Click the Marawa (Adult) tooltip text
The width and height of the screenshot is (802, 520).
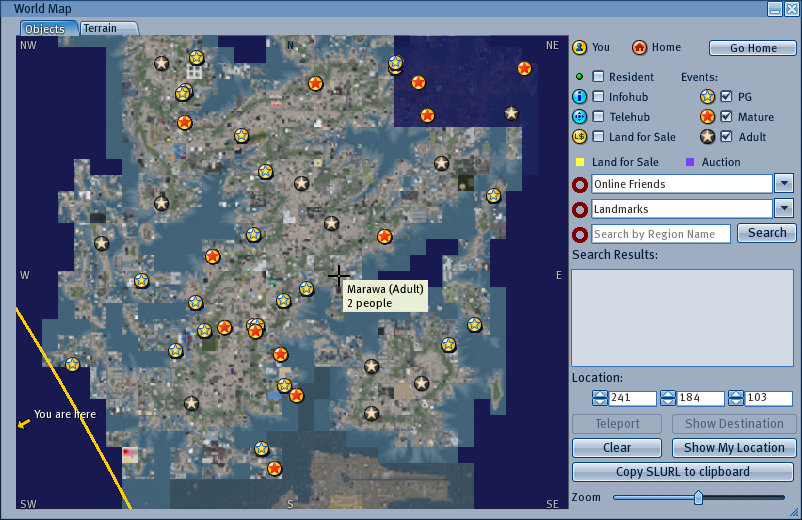[385, 289]
